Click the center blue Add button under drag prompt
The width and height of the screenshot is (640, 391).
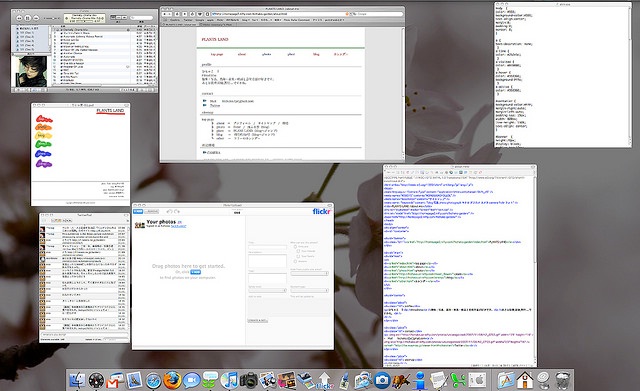[x=196, y=272]
